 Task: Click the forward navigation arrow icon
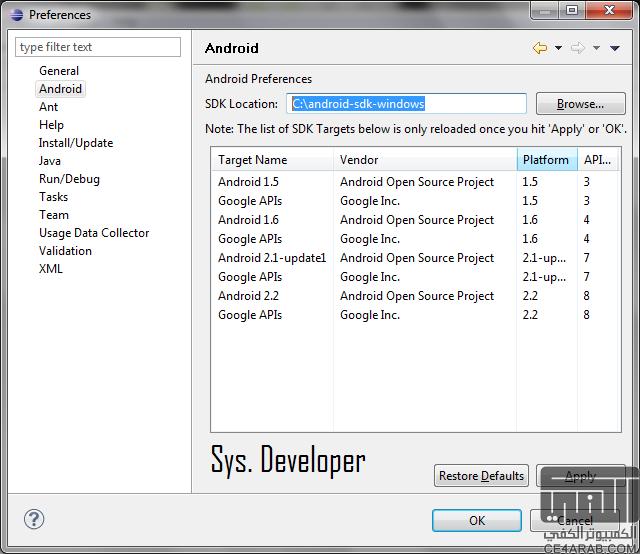point(578,48)
